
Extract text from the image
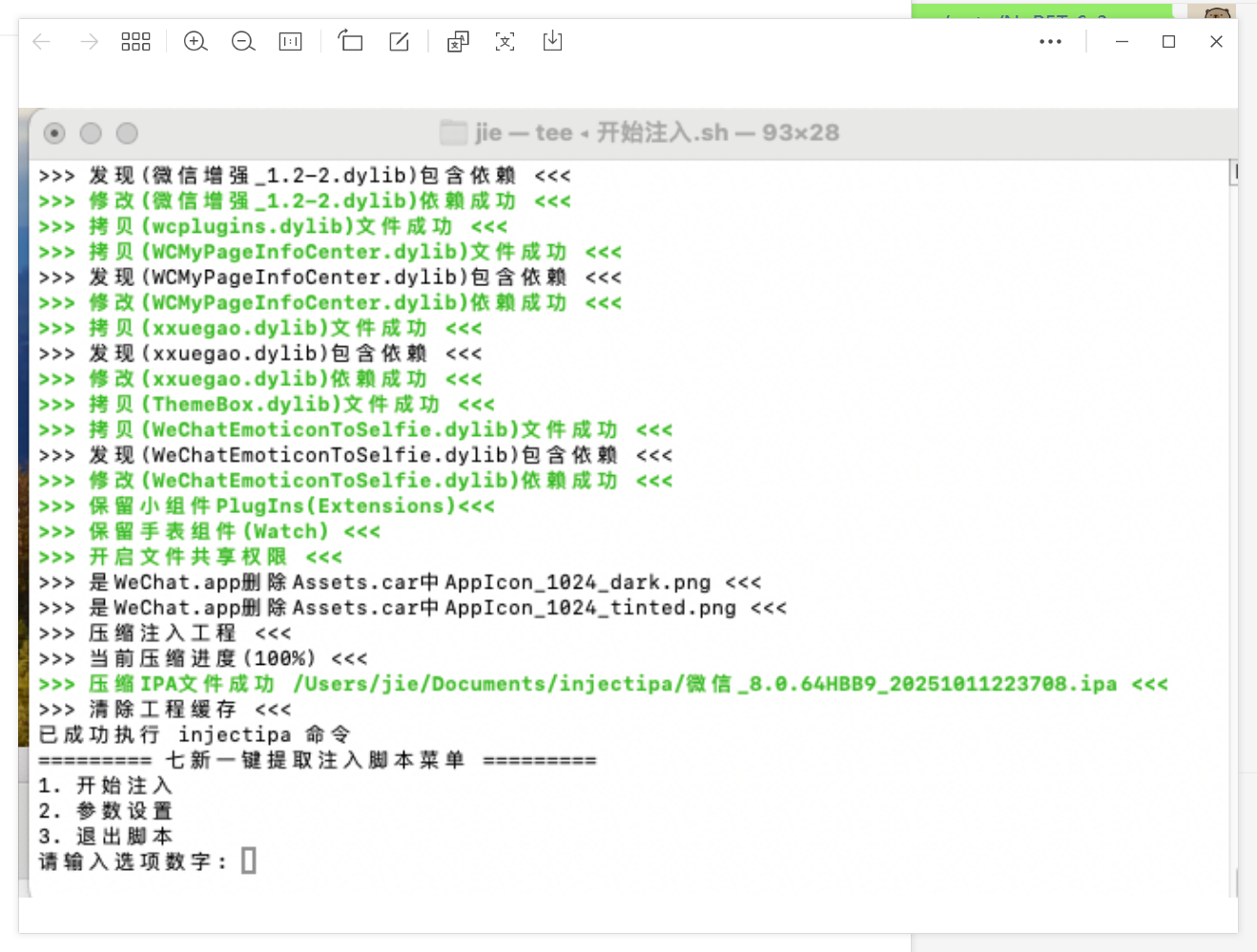point(505,41)
